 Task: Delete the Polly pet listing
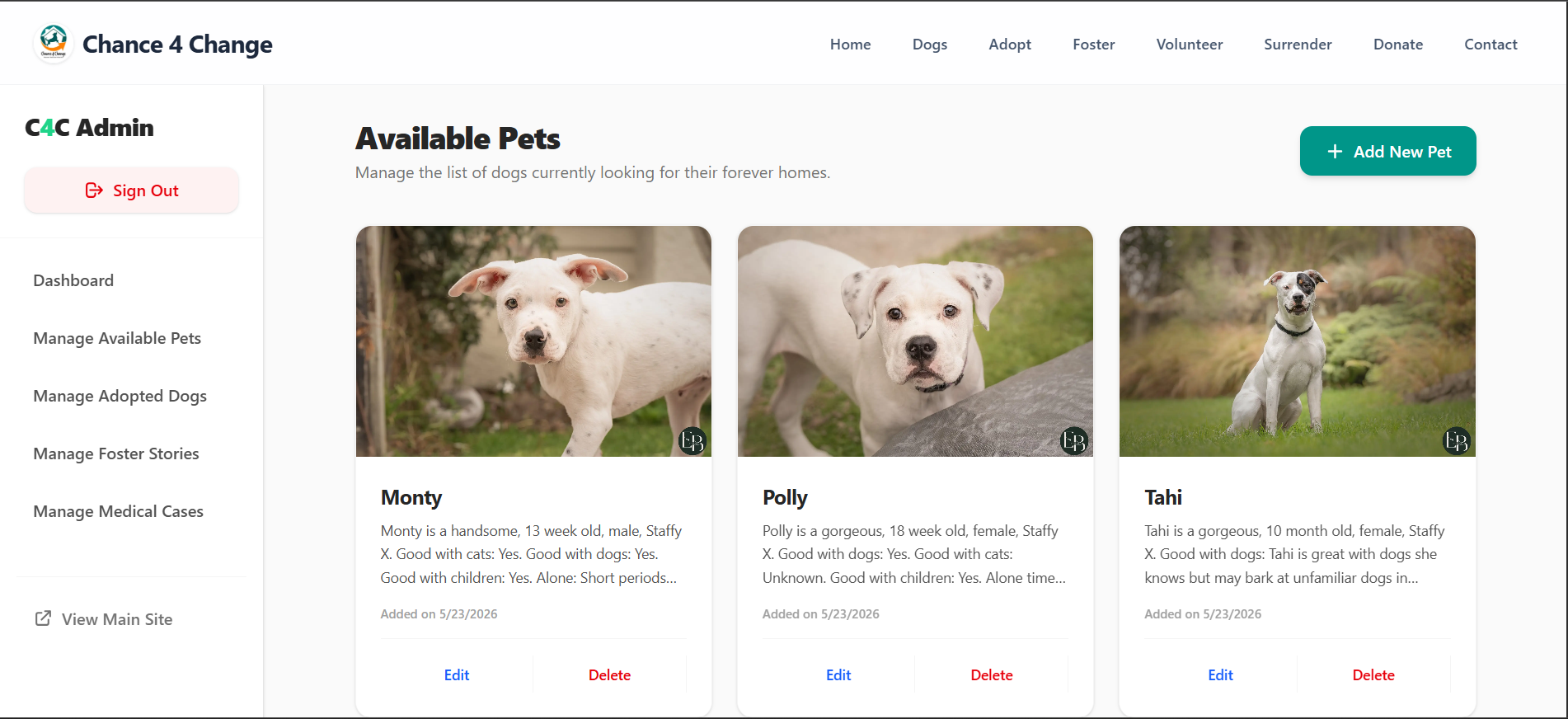(x=992, y=675)
